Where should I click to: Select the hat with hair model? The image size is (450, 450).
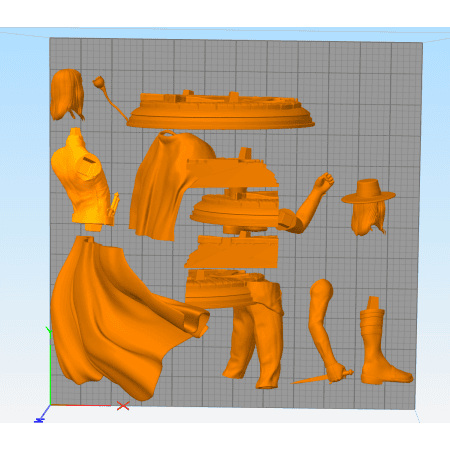[368, 207]
